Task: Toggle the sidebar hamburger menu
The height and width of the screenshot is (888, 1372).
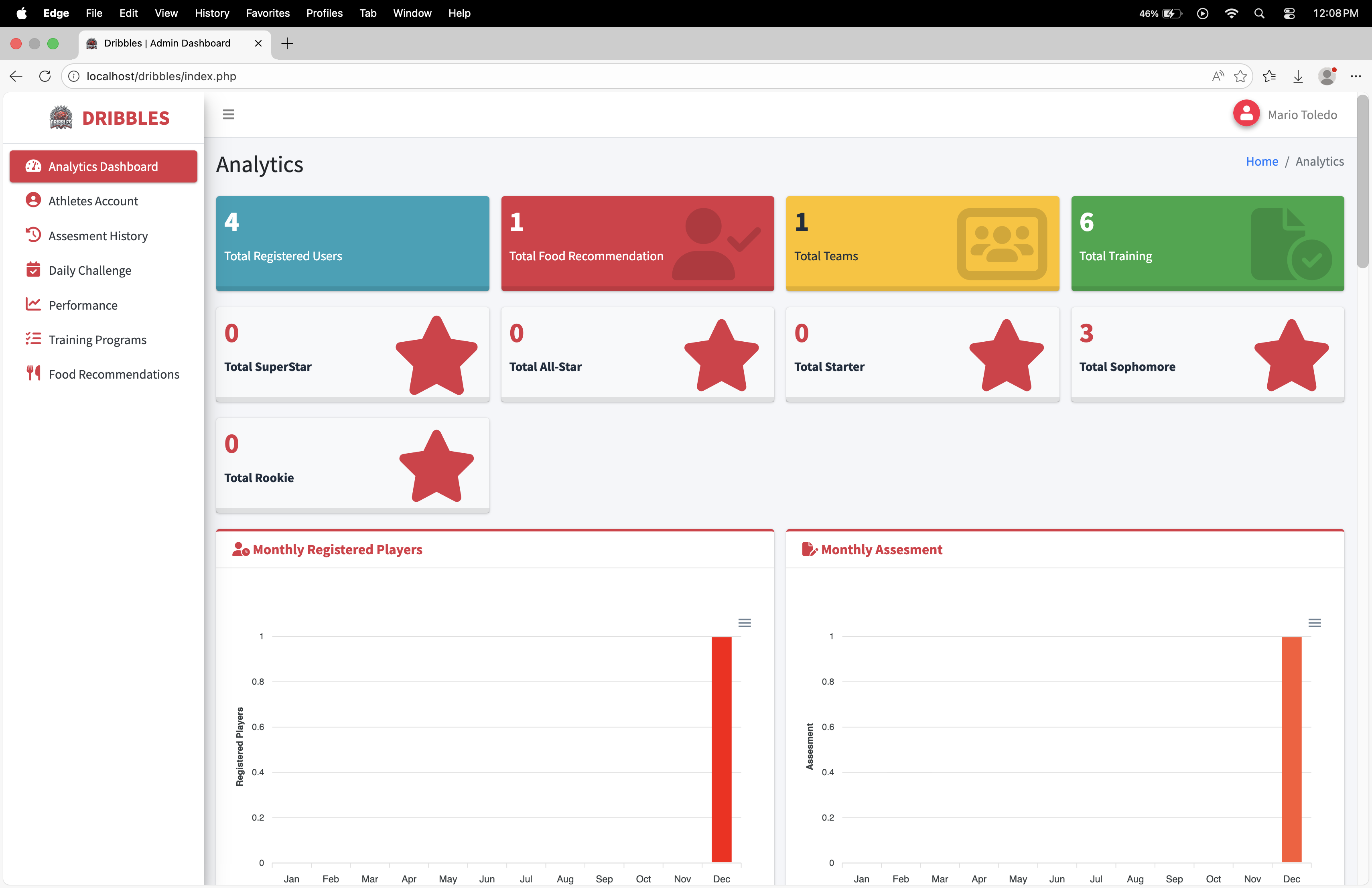Action: pyautogui.click(x=228, y=115)
